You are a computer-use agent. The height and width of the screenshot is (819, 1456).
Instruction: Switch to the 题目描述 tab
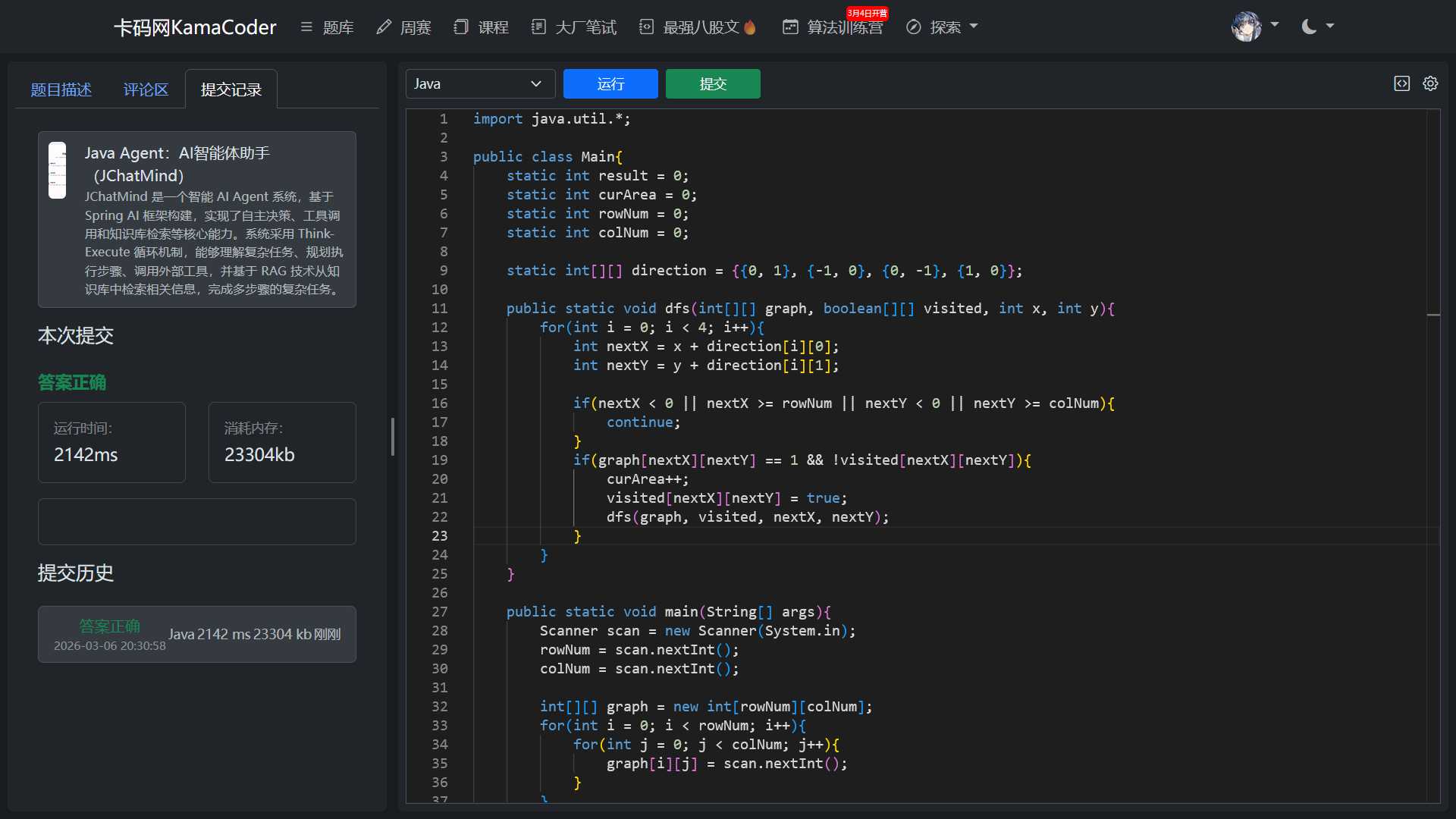61,89
